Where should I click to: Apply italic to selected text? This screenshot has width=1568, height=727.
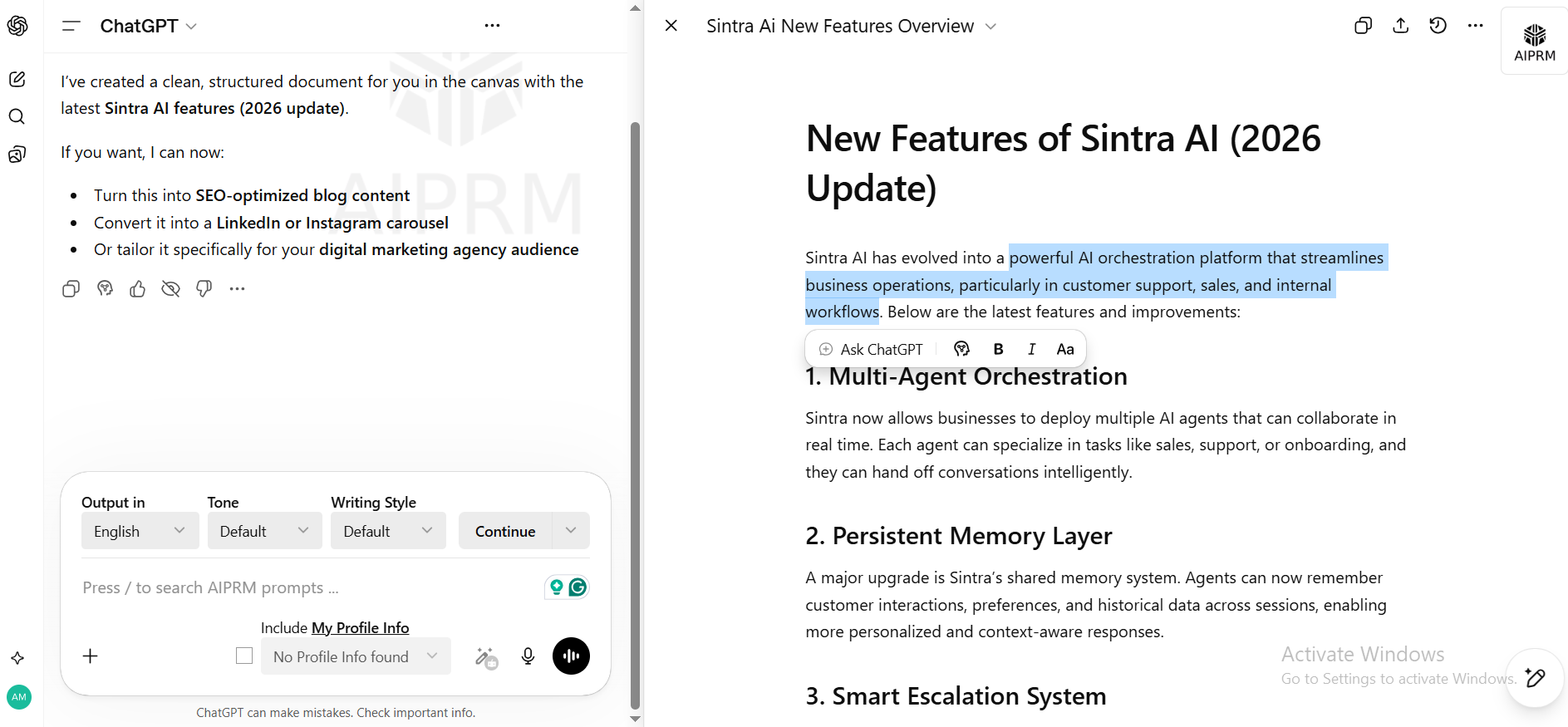[x=1031, y=349]
